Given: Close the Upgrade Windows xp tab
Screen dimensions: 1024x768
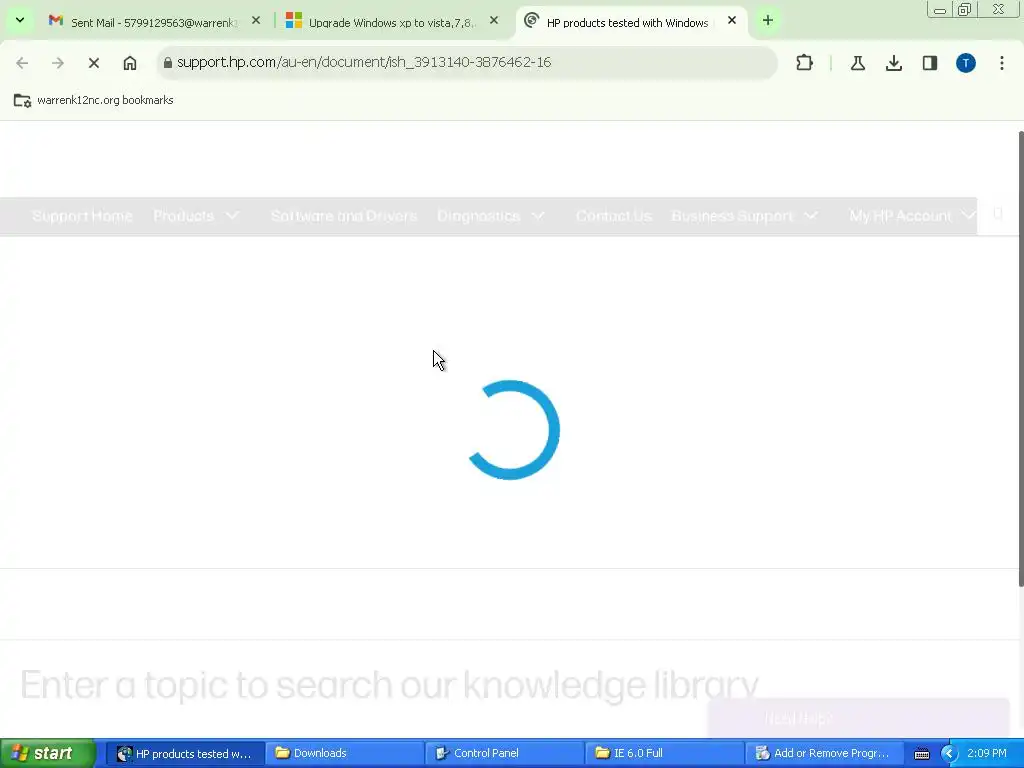Looking at the screenshot, I should click(494, 21).
